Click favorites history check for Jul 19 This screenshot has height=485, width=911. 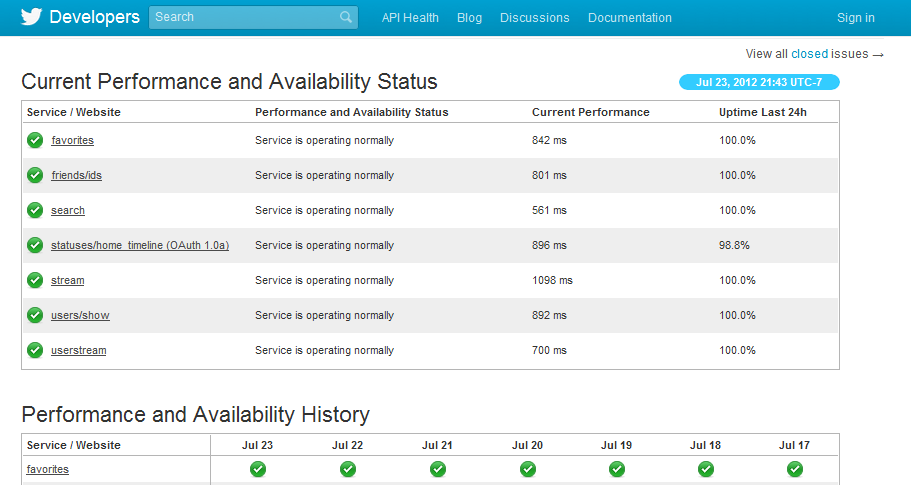(x=617, y=469)
